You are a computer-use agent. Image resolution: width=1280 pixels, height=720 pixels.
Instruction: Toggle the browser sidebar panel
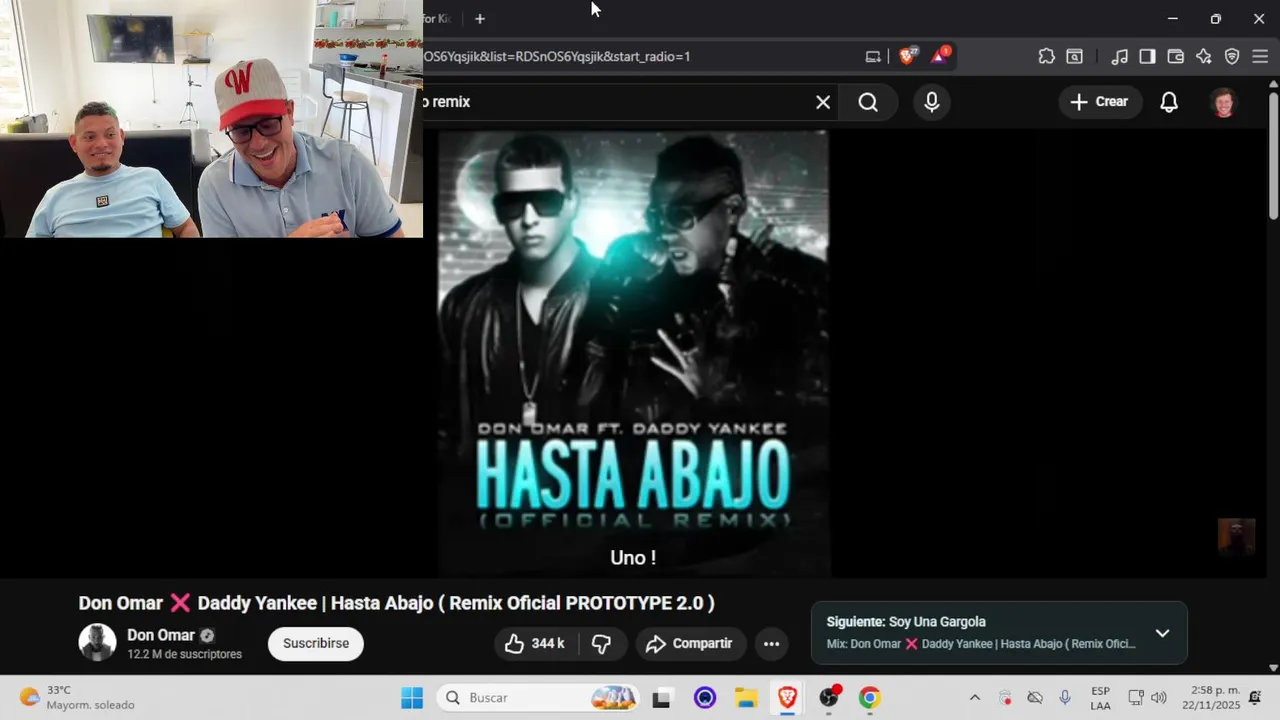coord(1147,56)
